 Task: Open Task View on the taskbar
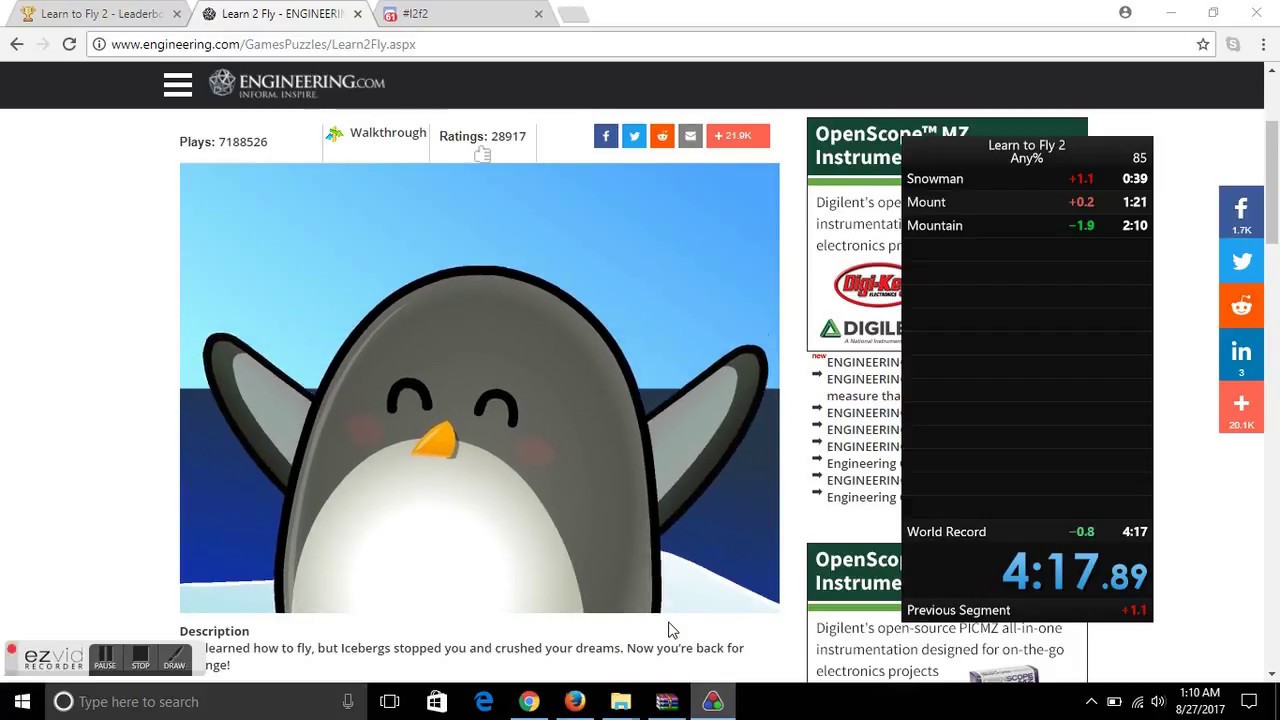pyautogui.click(x=390, y=702)
